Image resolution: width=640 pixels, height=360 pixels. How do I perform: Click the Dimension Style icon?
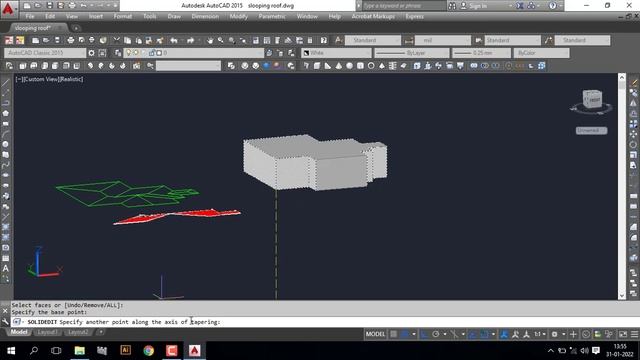point(409,40)
